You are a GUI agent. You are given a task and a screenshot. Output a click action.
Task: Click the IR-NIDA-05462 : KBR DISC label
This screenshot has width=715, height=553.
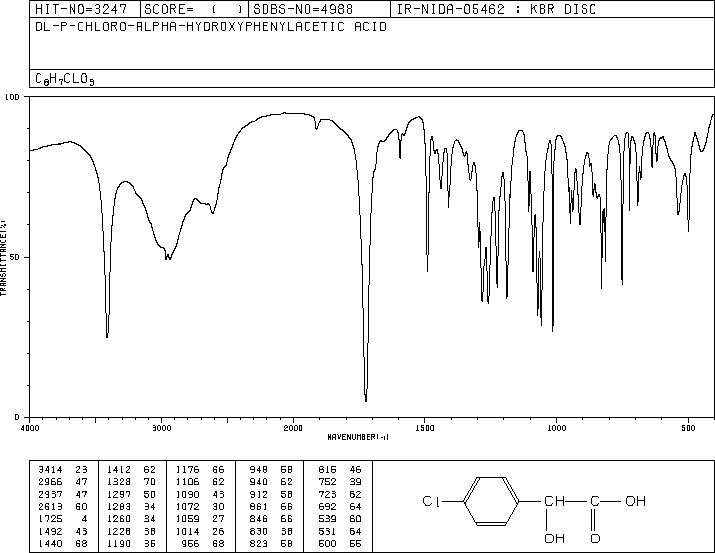tap(496, 9)
